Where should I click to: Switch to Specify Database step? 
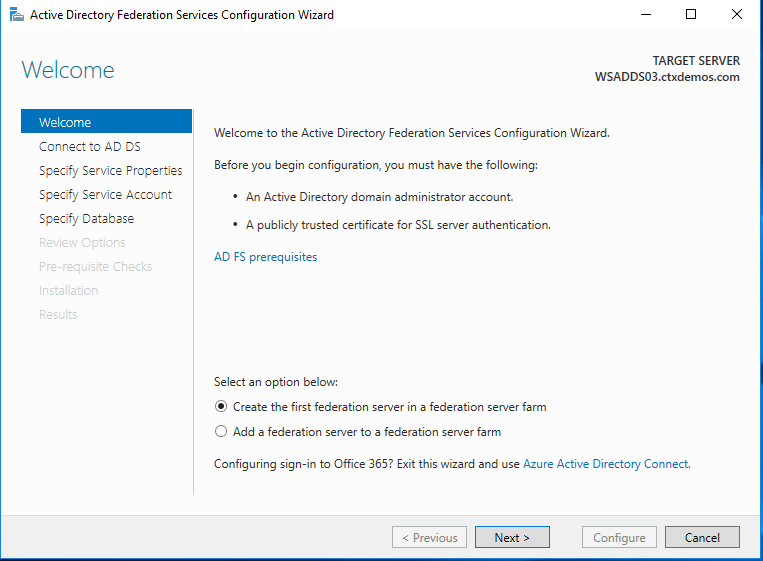point(86,218)
